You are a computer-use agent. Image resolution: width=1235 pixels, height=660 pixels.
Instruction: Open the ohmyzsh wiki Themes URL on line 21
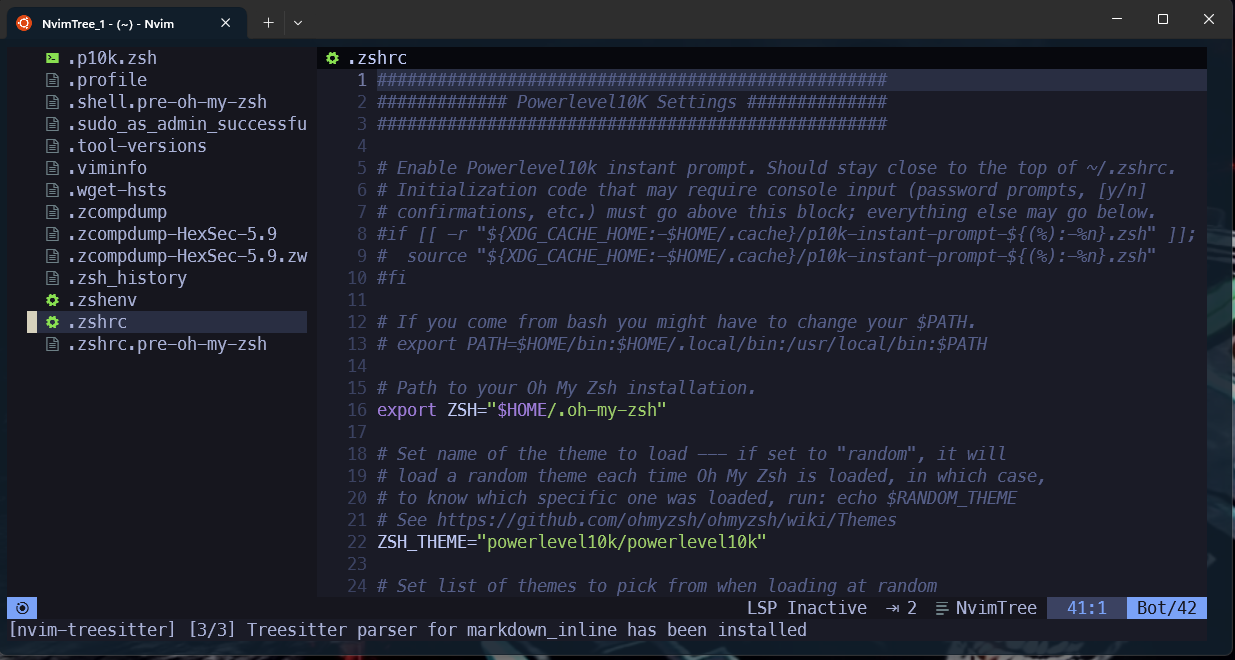tap(667, 520)
